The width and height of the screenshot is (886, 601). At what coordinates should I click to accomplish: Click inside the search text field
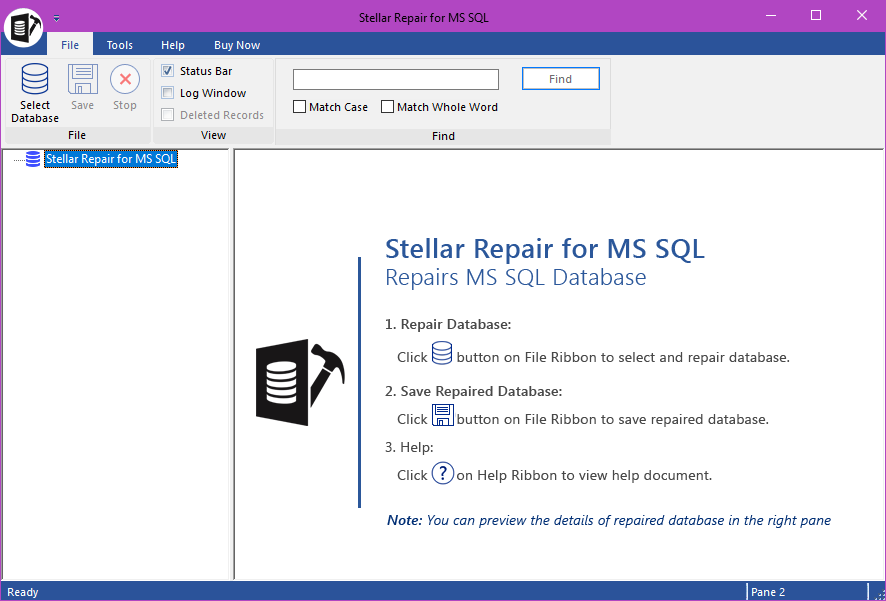[394, 78]
